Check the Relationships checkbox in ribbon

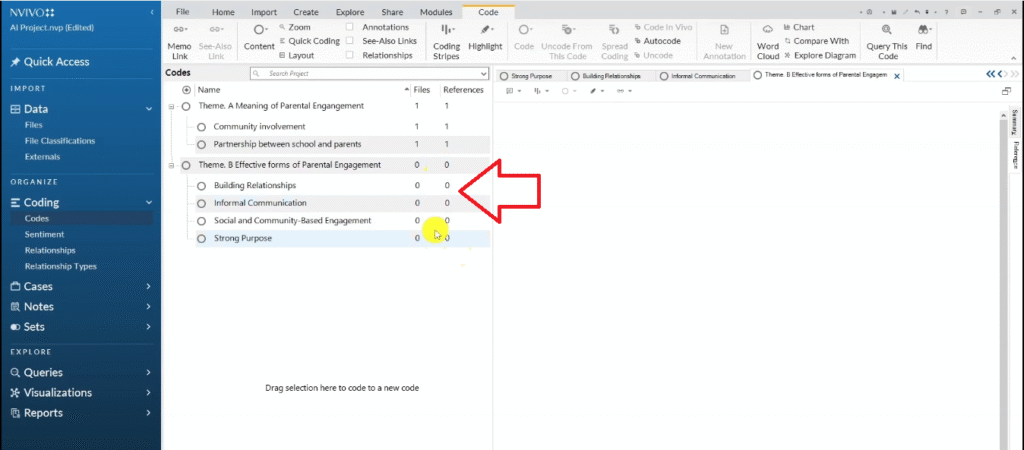click(x=349, y=55)
